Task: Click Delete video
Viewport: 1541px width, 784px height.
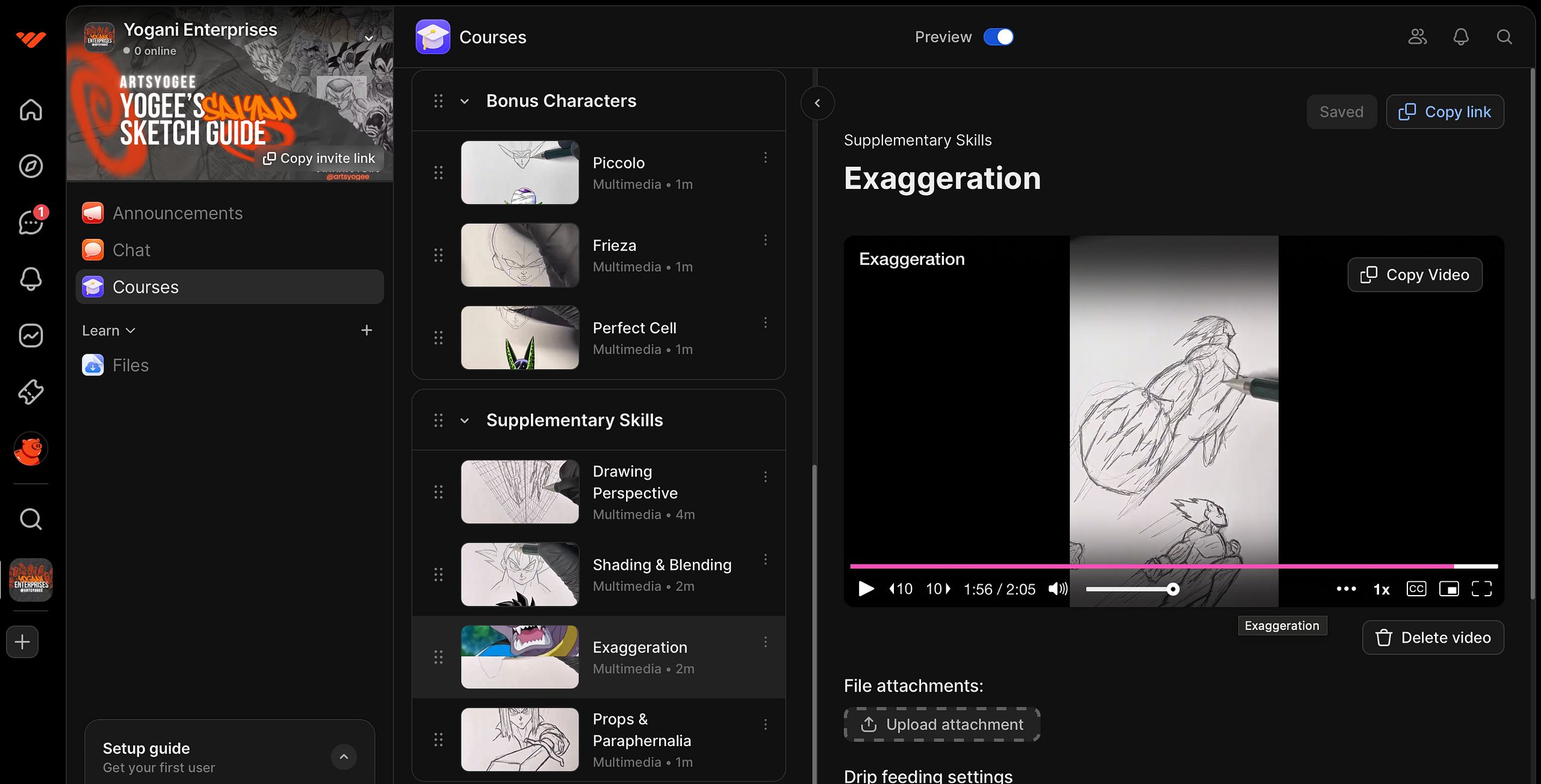Action: click(x=1433, y=638)
